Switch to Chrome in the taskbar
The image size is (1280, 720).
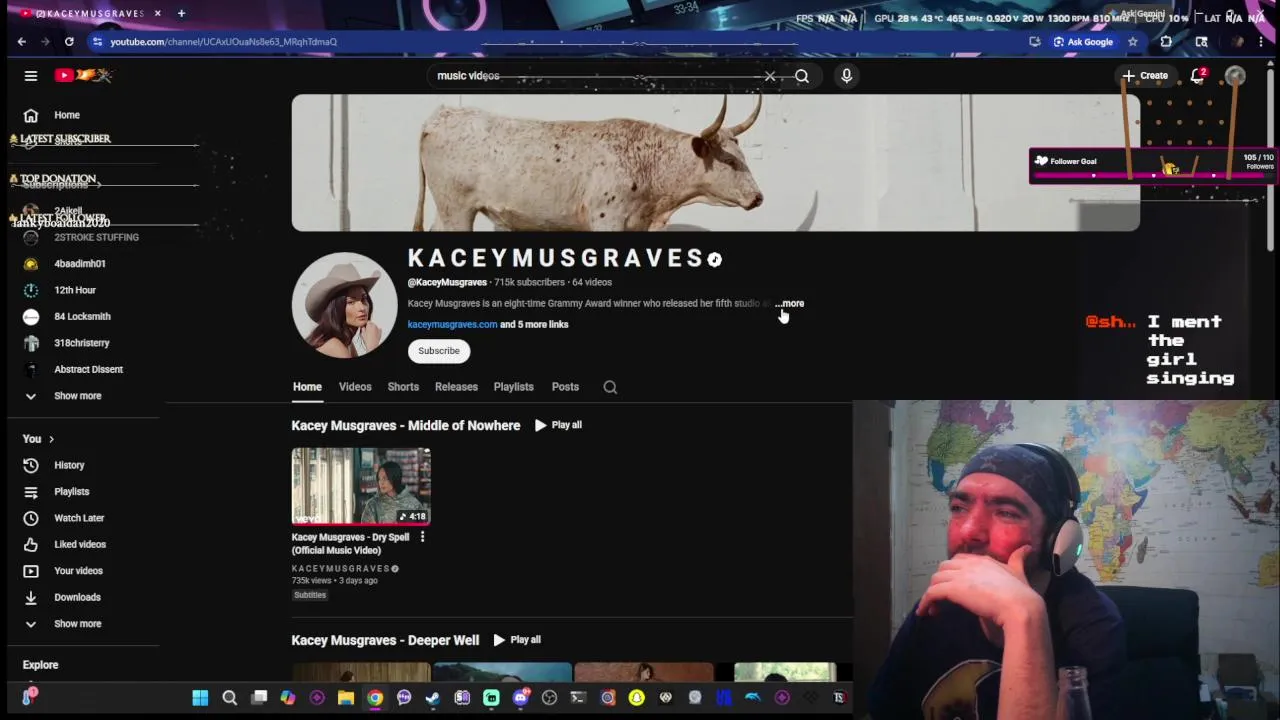[375, 698]
